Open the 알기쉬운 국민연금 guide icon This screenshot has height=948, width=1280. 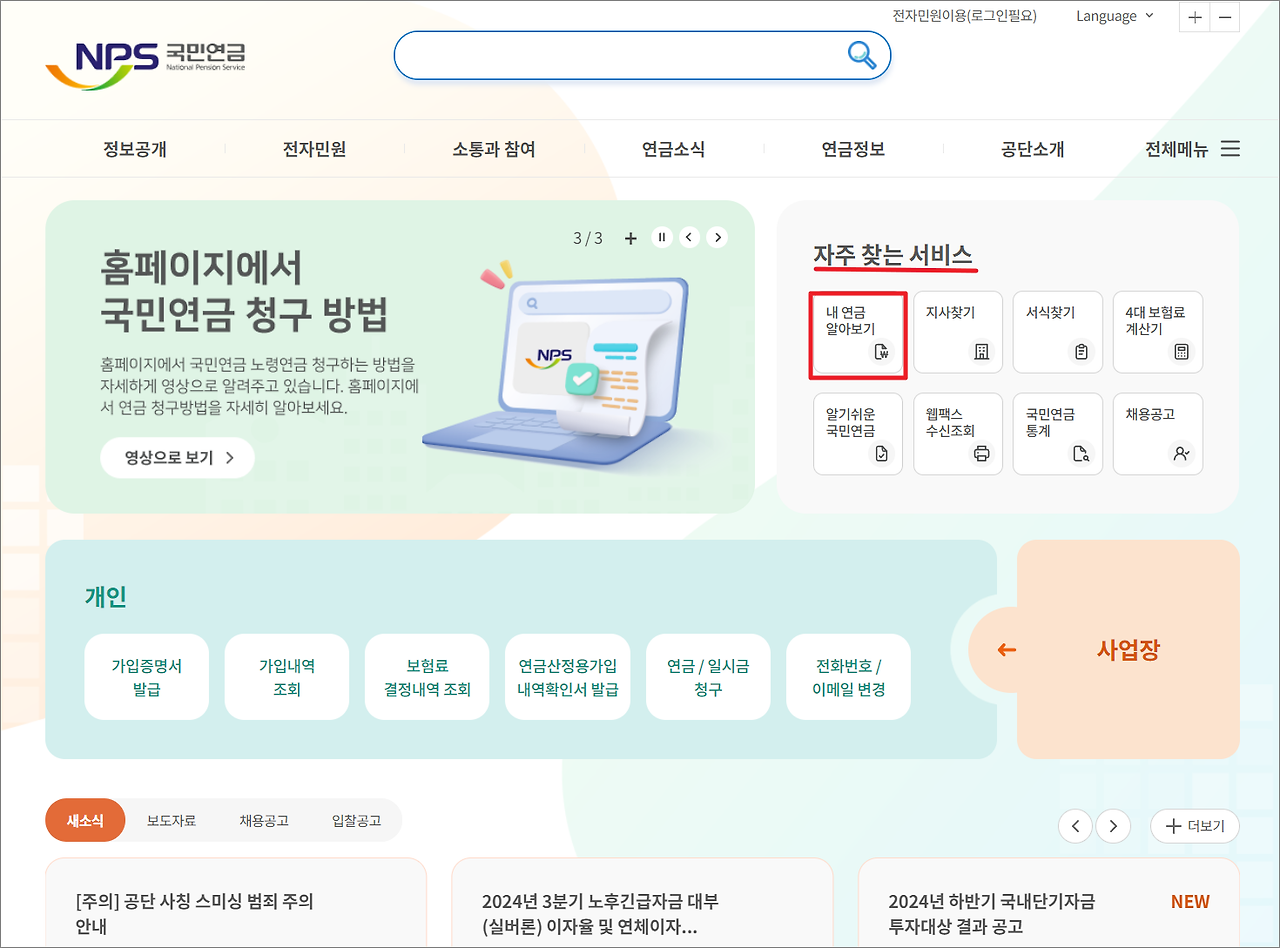coord(857,434)
